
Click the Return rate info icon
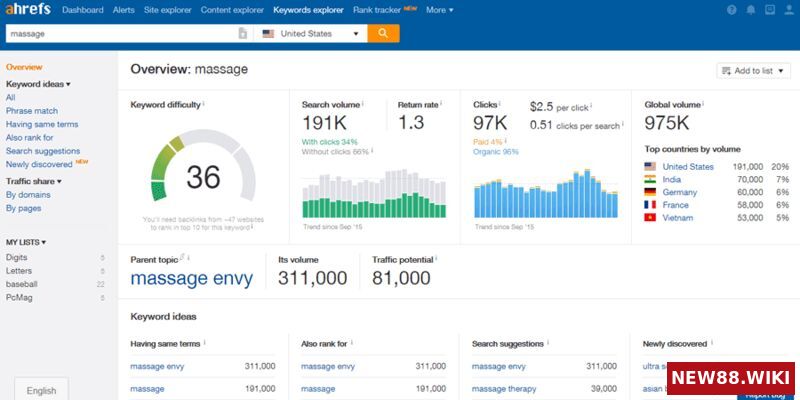[441, 104]
